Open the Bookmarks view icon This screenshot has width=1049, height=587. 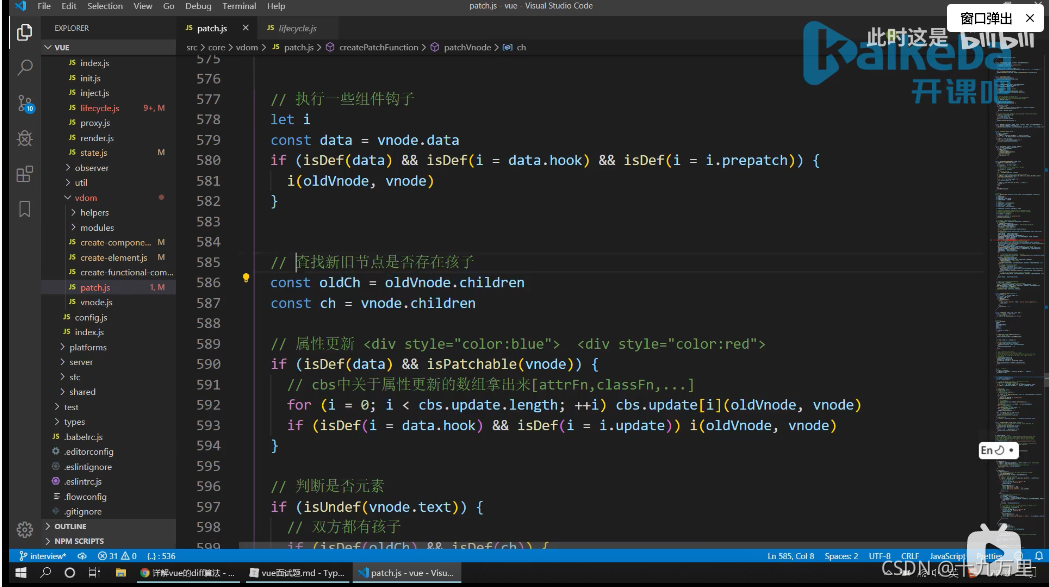(25, 209)
